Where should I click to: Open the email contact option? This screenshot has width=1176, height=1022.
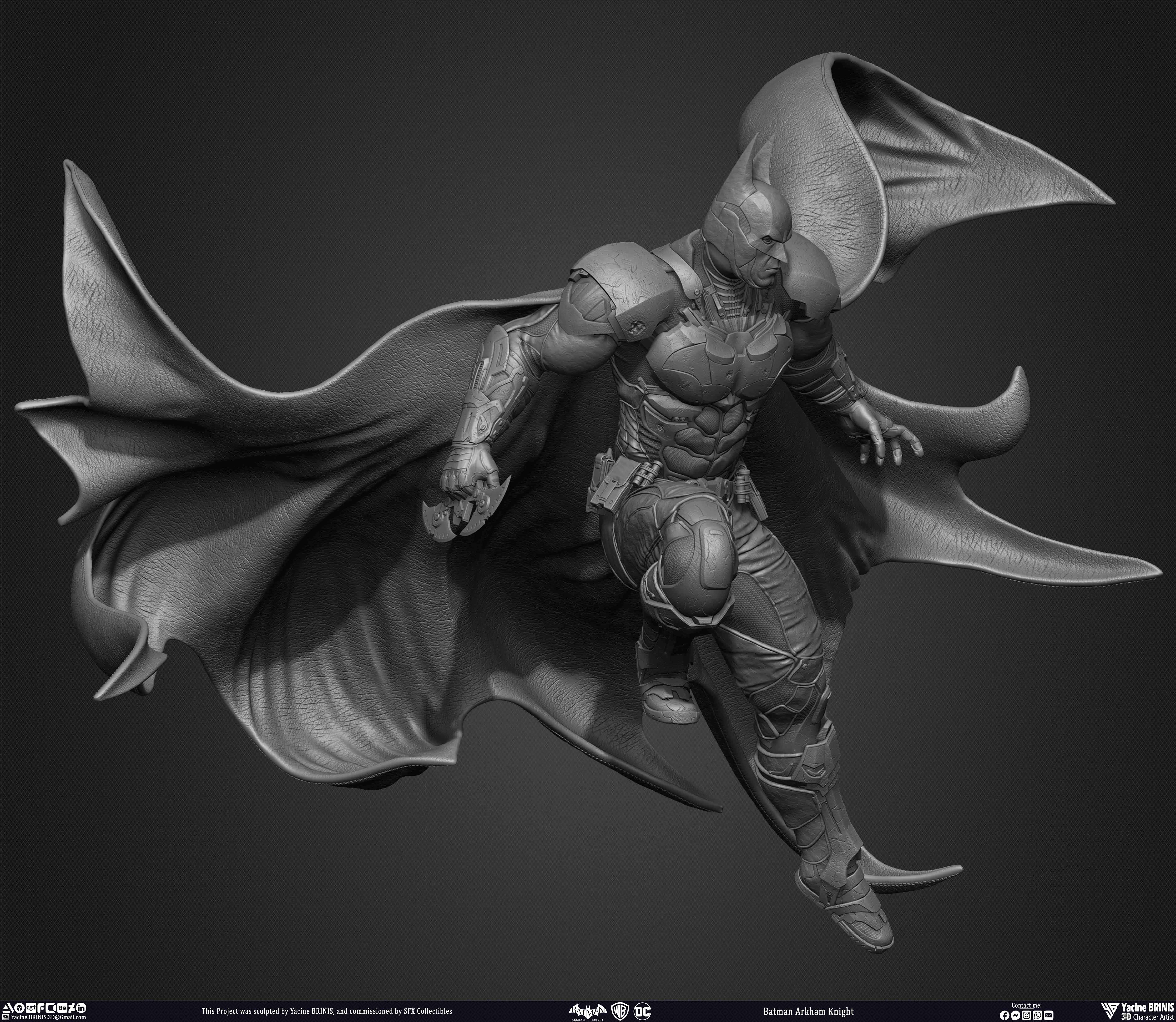point(1049,1015)
